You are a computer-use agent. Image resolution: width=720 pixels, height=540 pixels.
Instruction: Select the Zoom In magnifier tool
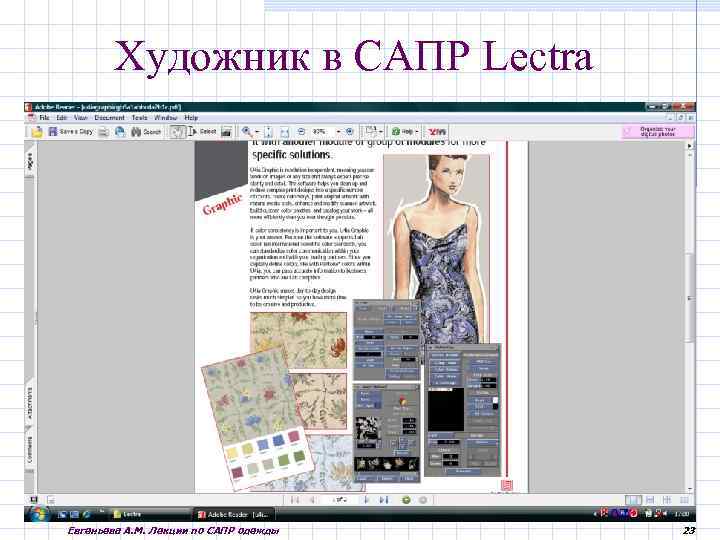pos(247,132)
